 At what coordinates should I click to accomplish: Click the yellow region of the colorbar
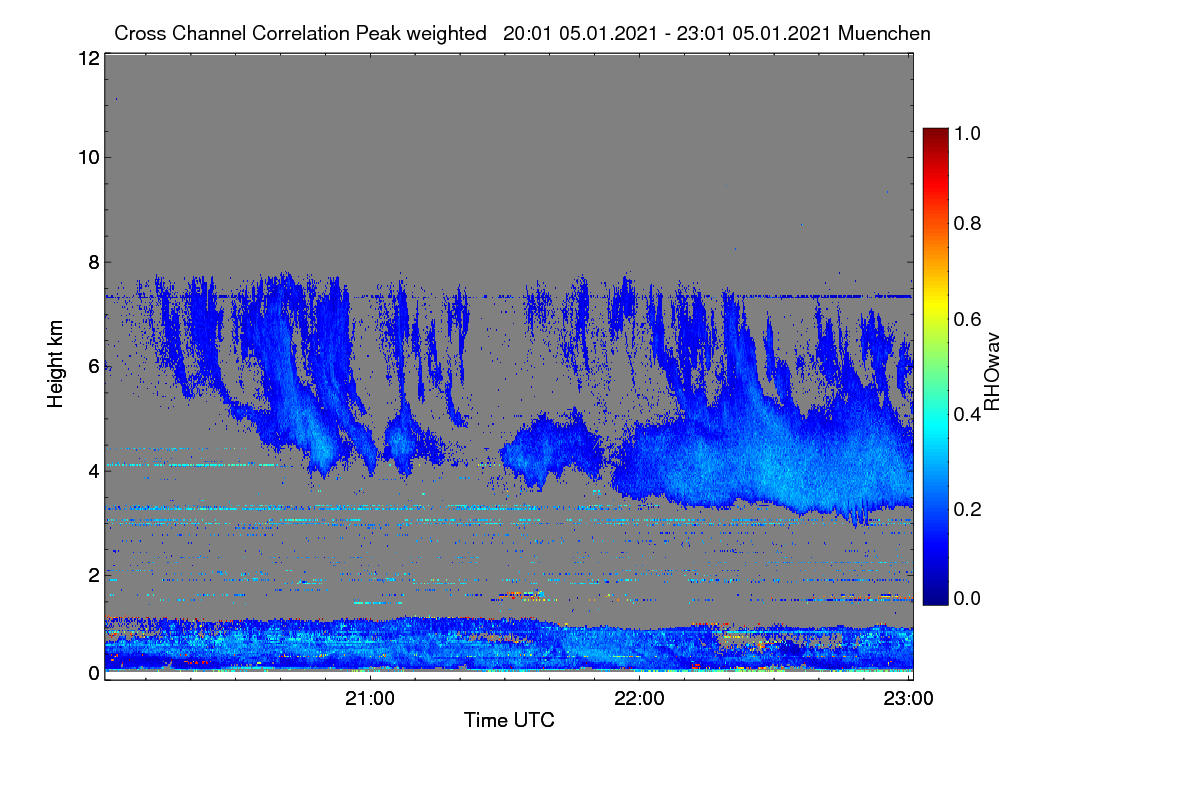tap(934, 305)
